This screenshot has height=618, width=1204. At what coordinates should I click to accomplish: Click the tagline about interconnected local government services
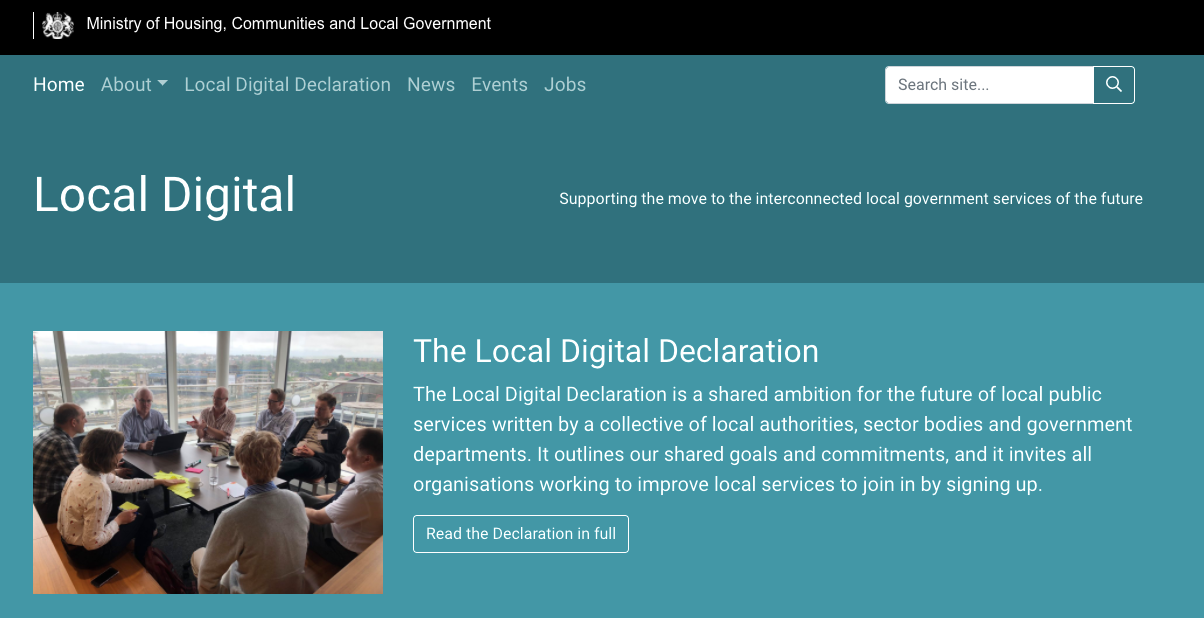pyautogui.click(x=851, y=199)
